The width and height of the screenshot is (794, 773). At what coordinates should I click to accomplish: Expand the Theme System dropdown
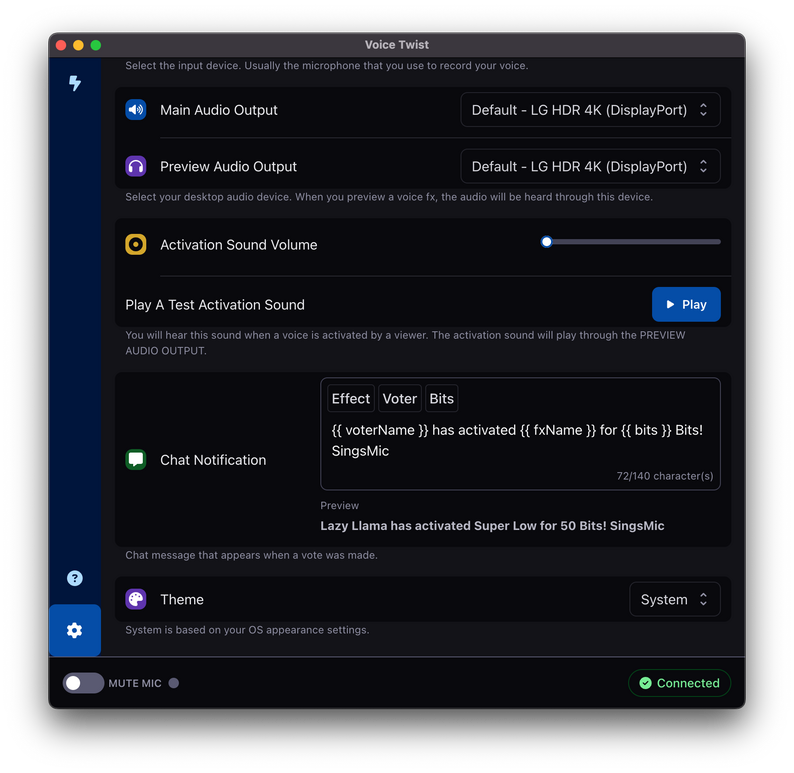[674, 600]
